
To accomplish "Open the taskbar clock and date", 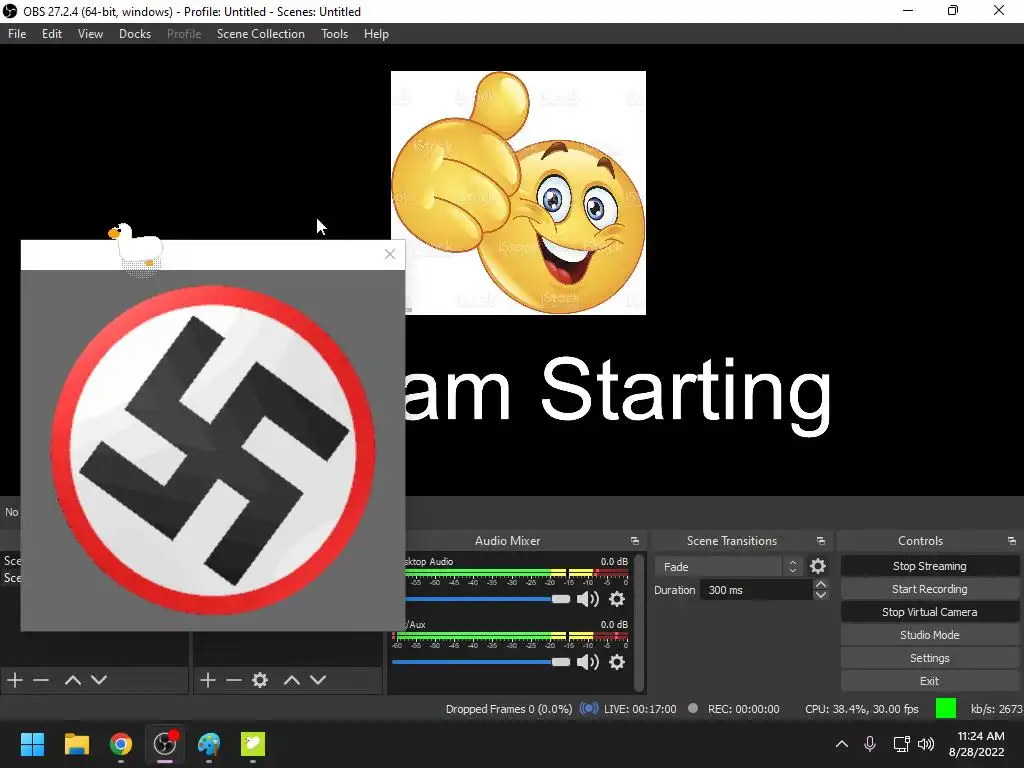I will pos(976,744).
